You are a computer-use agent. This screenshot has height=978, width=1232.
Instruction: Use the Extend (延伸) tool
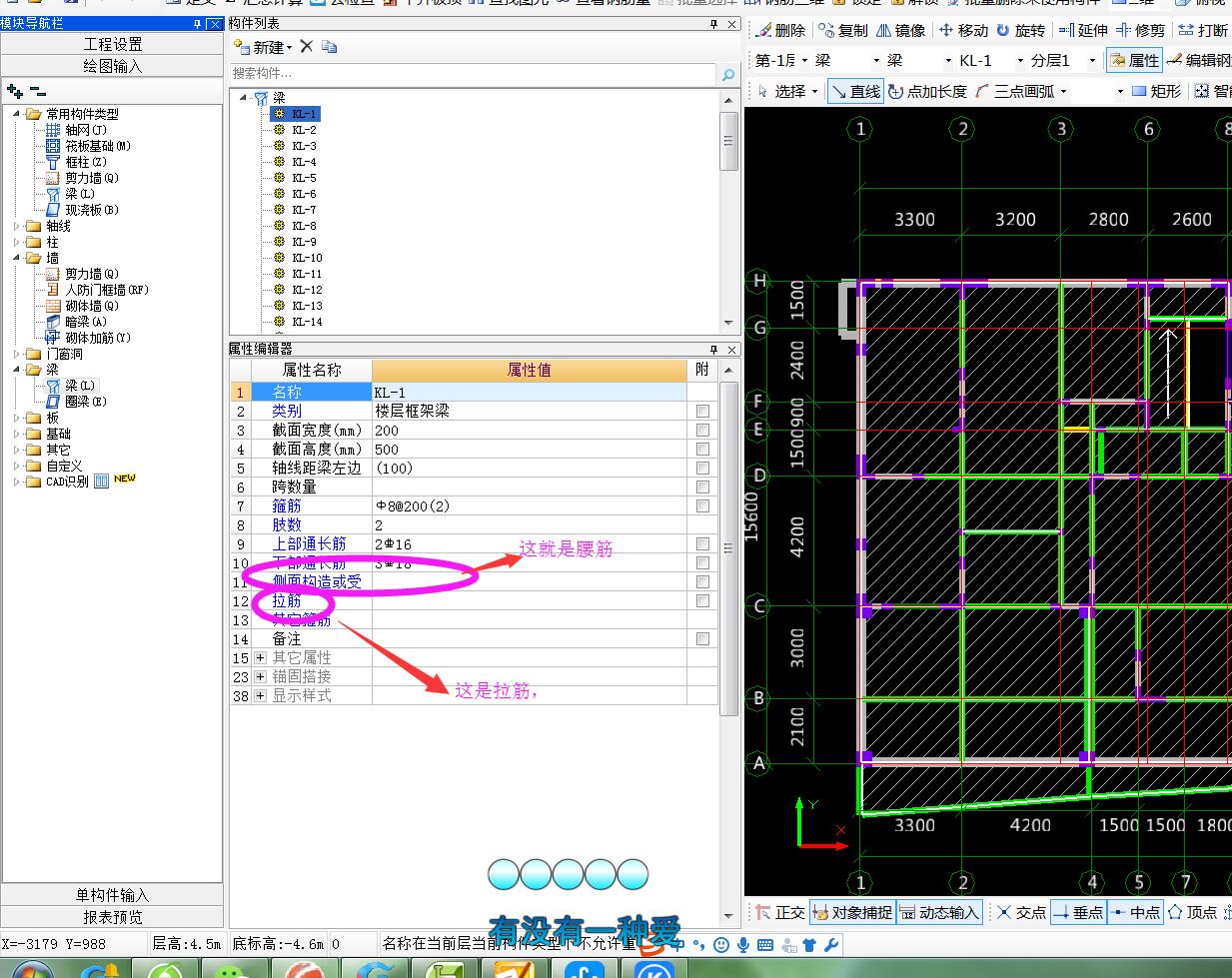click(x=1084, y=31)
